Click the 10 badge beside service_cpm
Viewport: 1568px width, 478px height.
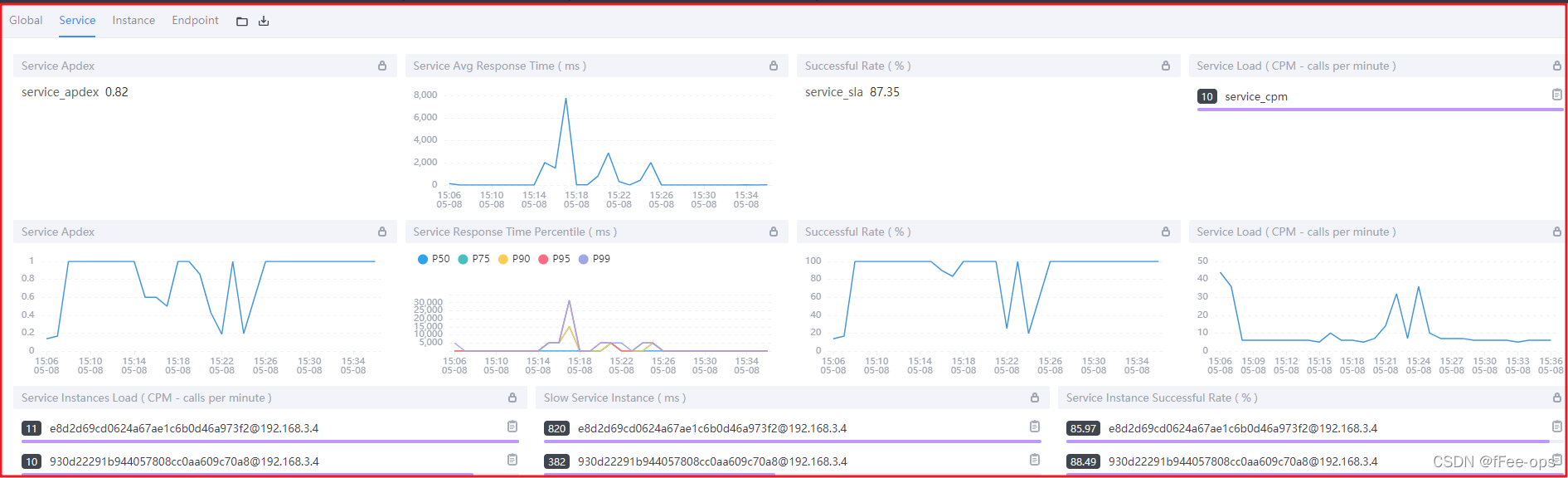pyautogui.click(x=1207, y=96)
